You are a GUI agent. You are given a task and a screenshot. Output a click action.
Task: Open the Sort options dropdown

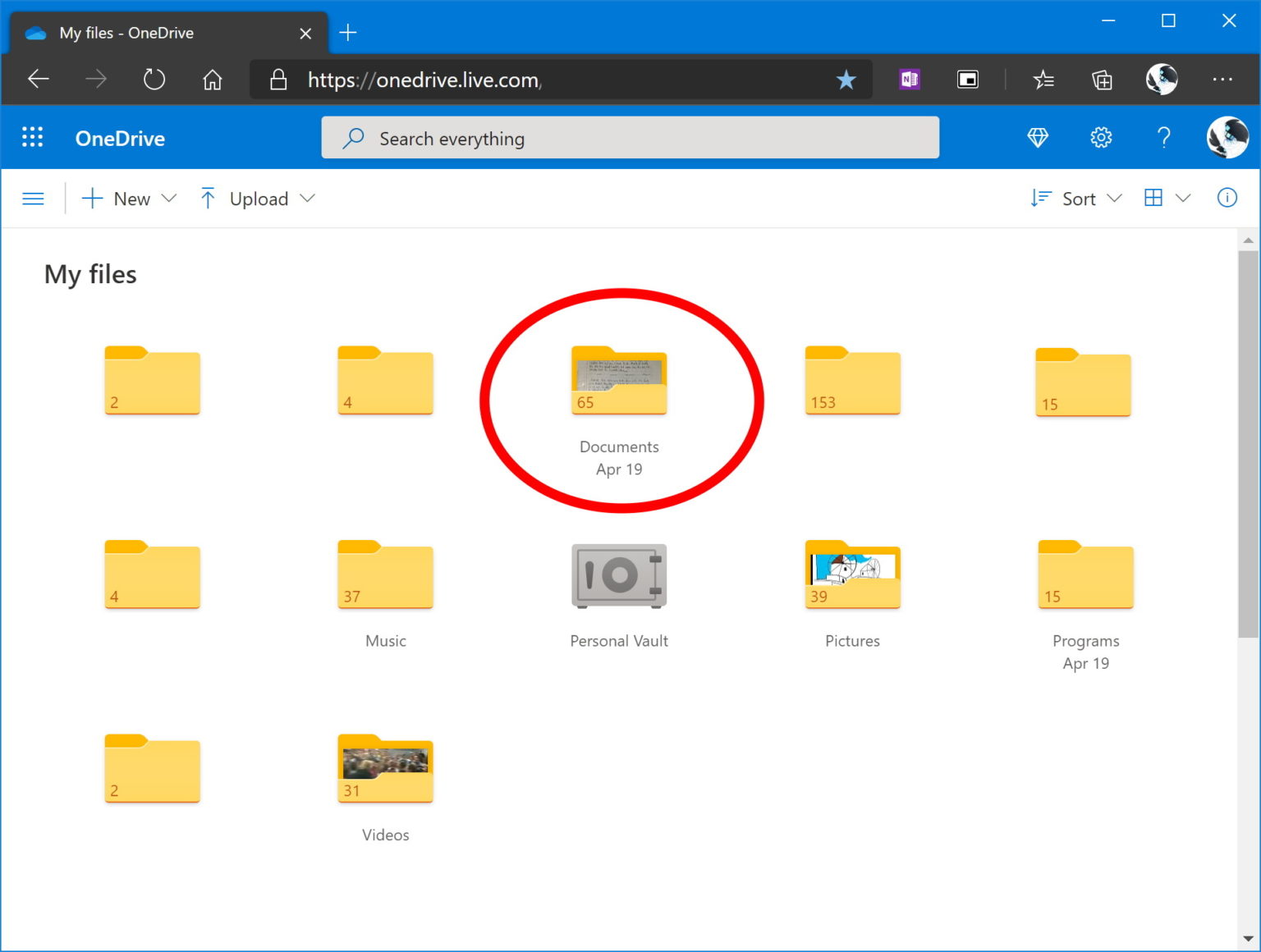point(1075,198)
